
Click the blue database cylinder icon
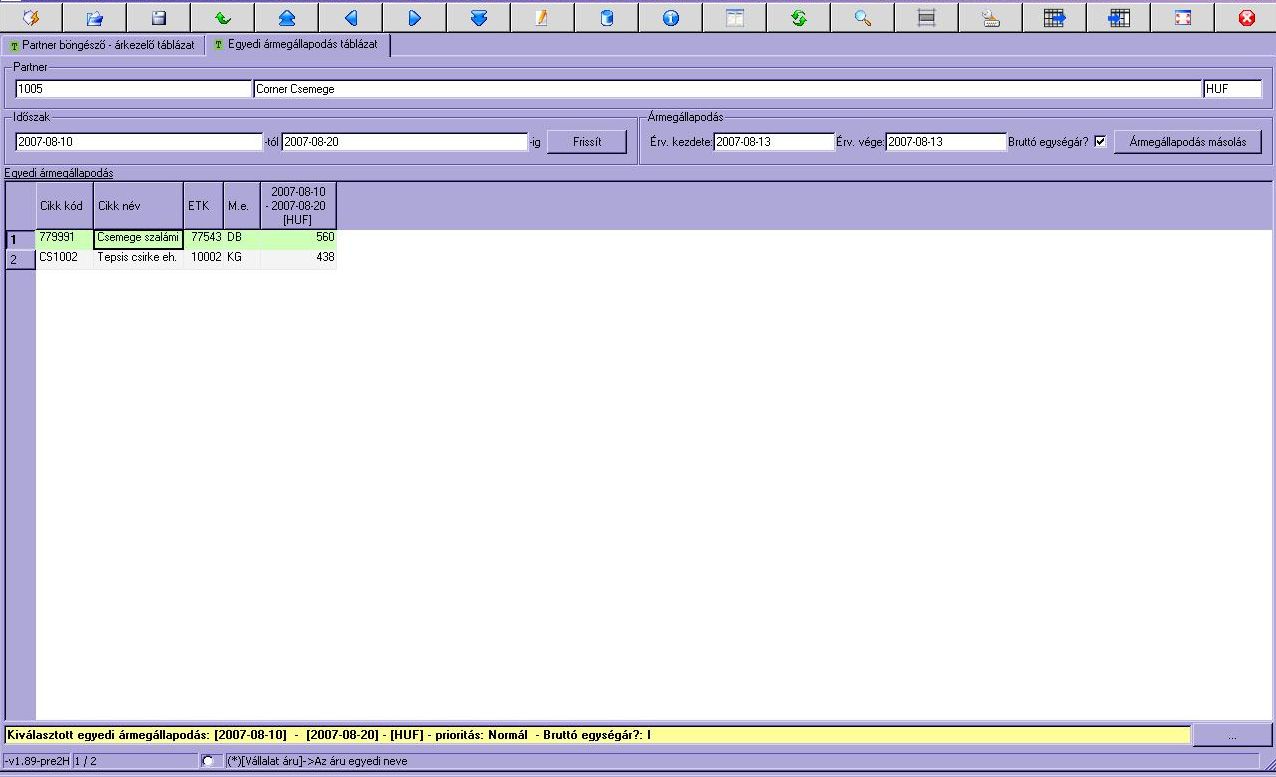pos(606,18)
